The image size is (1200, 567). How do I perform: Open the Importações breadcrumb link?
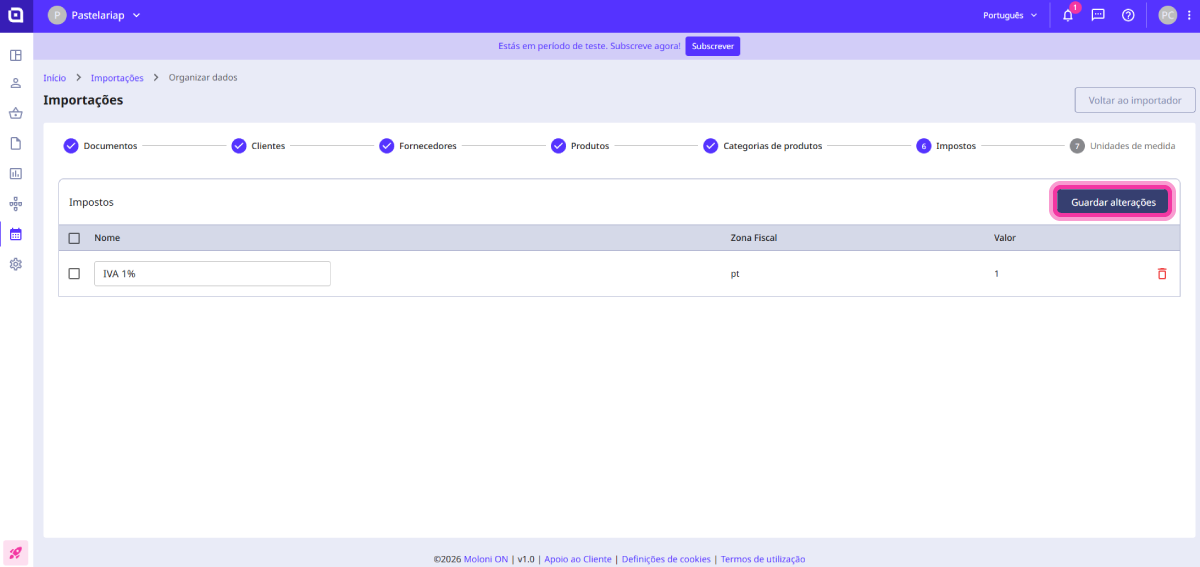(x=117, y=78)
